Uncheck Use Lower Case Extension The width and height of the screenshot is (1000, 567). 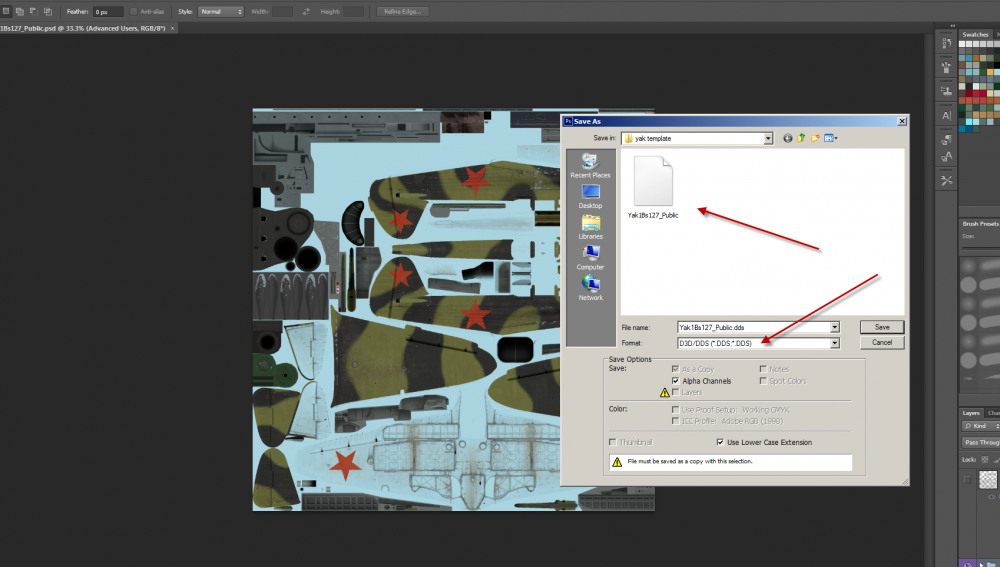pos(720,442)
